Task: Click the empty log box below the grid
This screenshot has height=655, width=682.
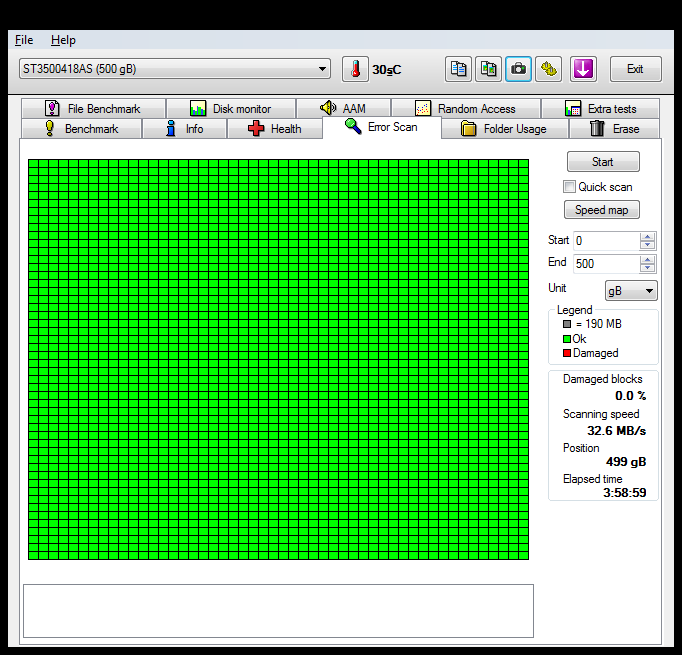Action: 278,611
